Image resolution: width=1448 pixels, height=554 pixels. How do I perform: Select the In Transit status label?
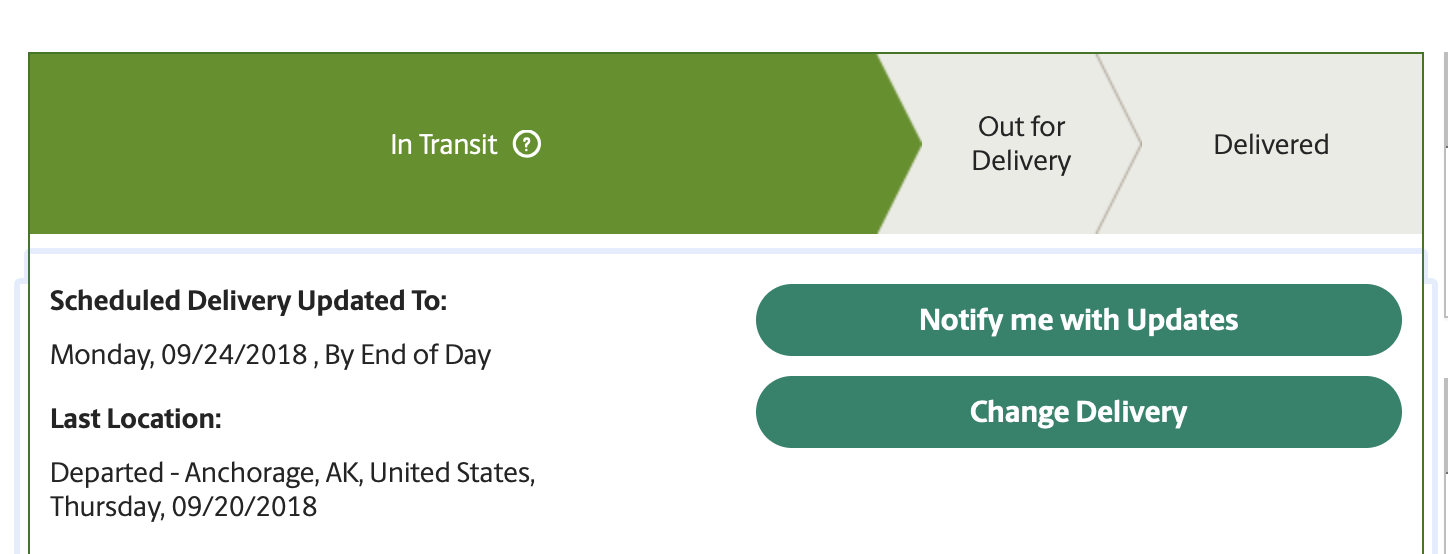pos(444,145)
